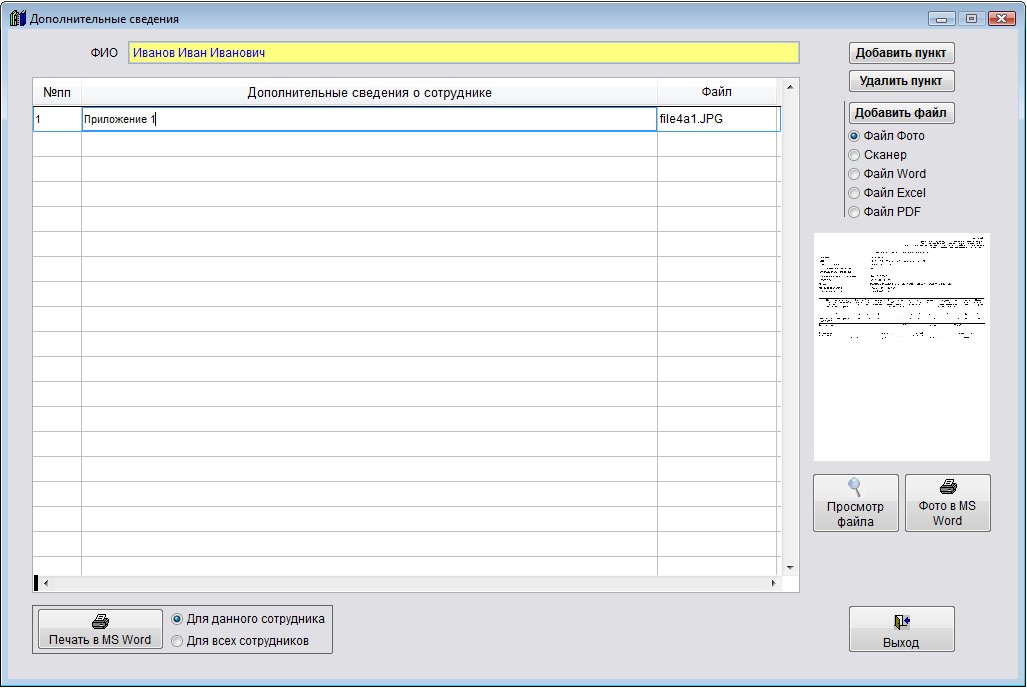Click the Добавить файл button
The height and width of the screenshot is (689, 1027).
[901, 113]
